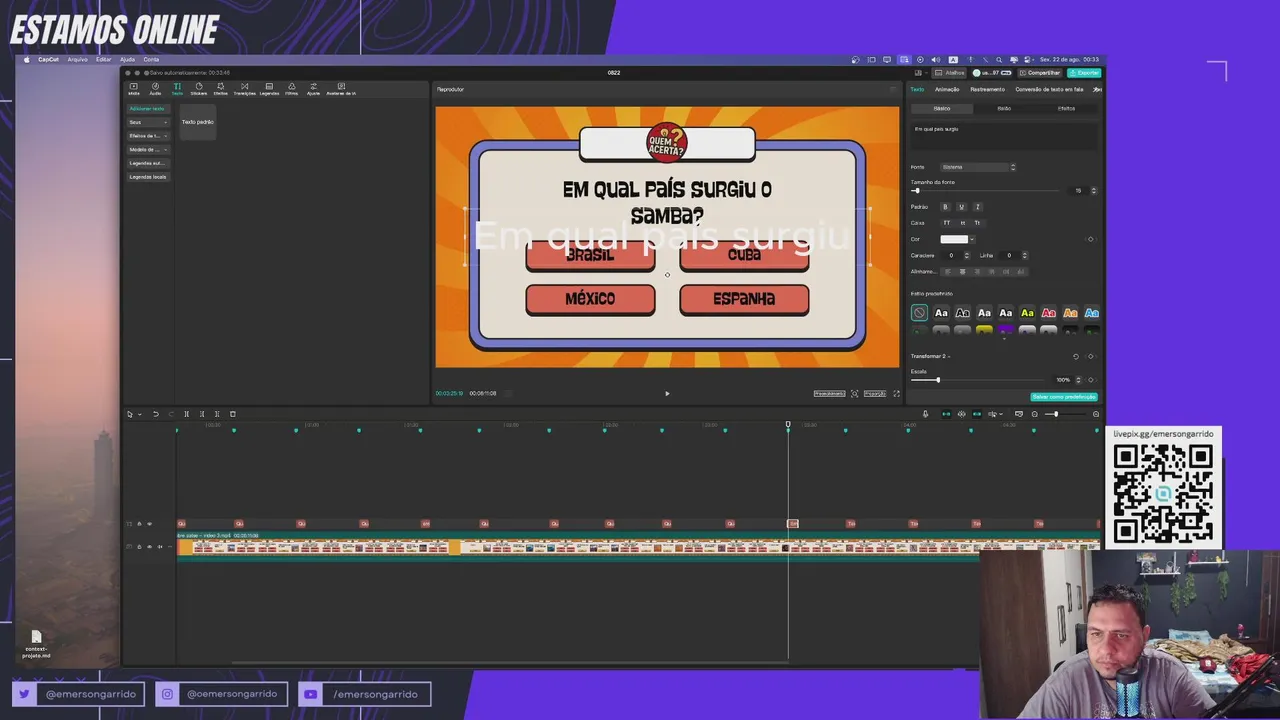Select the Básico sub-tab
Viewport: 1280px width, 720px height.
pyautogui.click(x=942, y=108)
